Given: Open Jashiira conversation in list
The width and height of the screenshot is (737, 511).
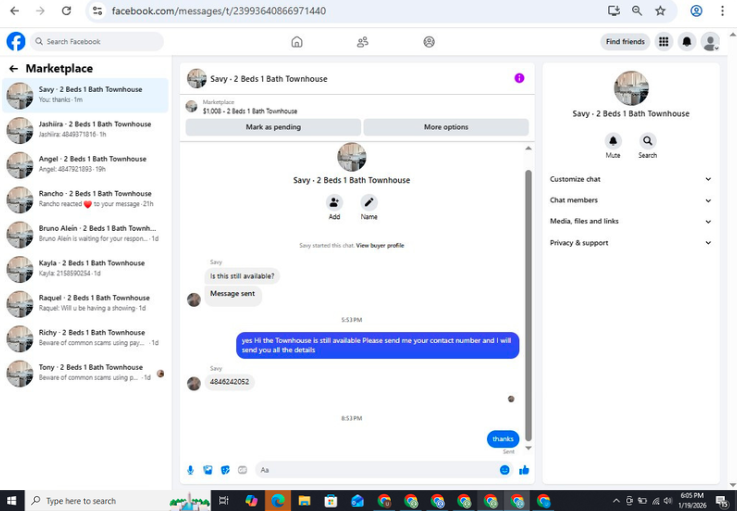Looking at the screenshot, I should (85, 130).
